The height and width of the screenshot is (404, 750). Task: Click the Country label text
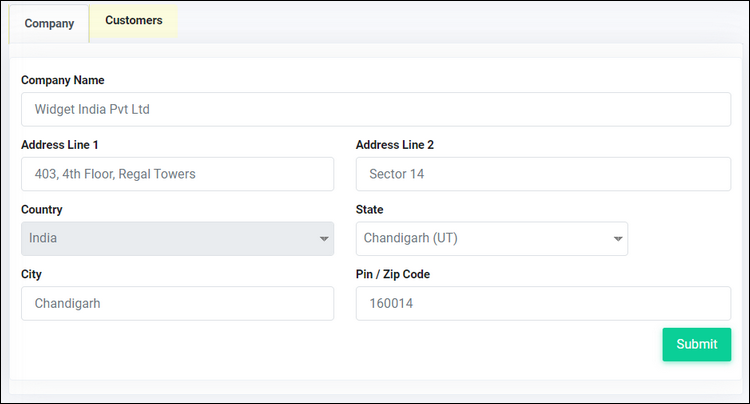(42, 209)
